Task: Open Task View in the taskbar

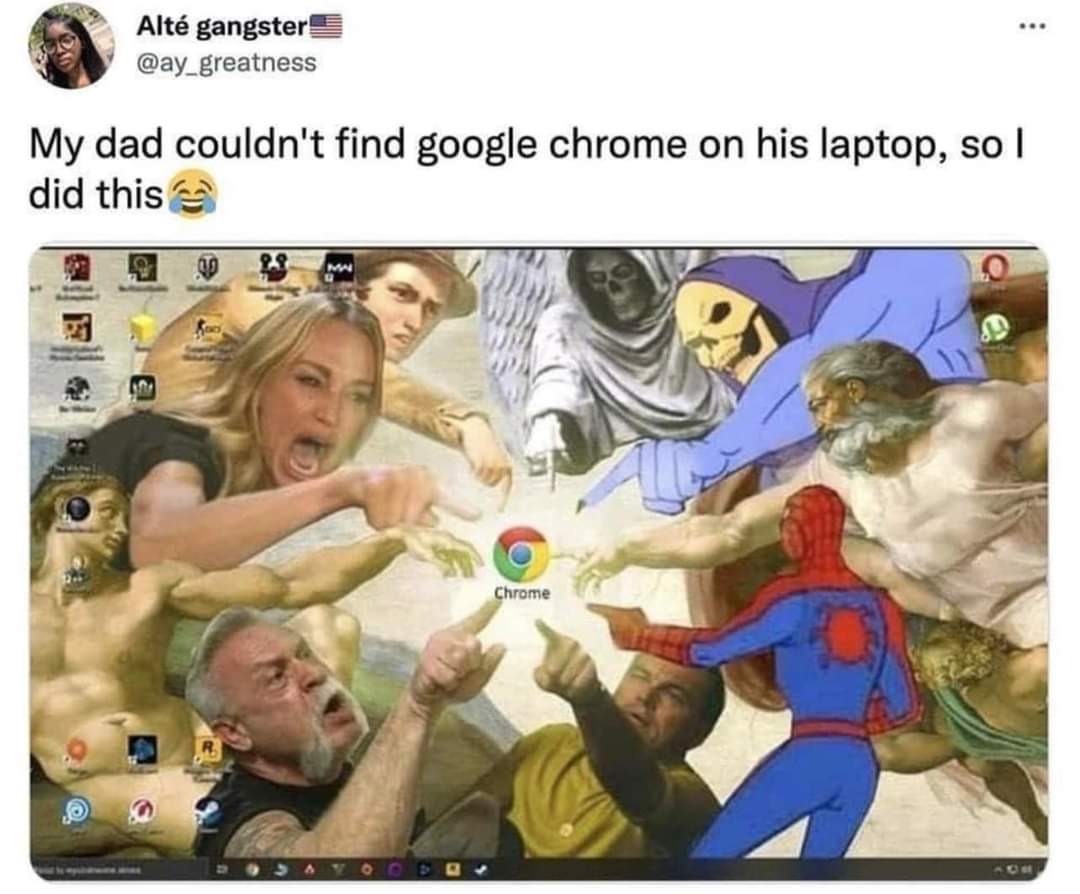Action: pos(223,871)
